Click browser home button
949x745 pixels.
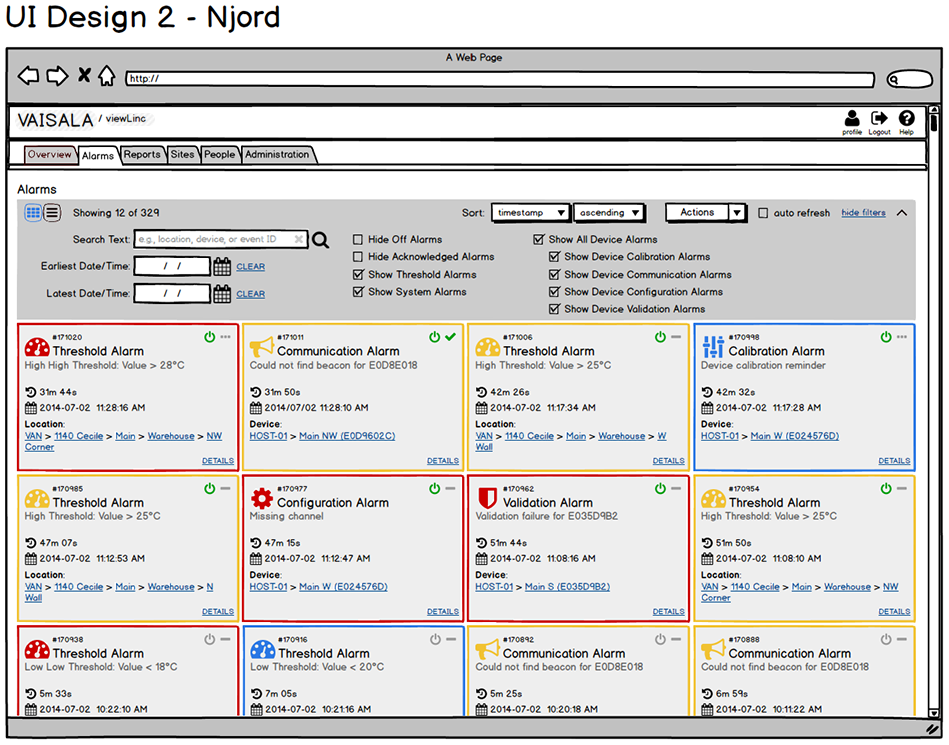coord(107,77)
